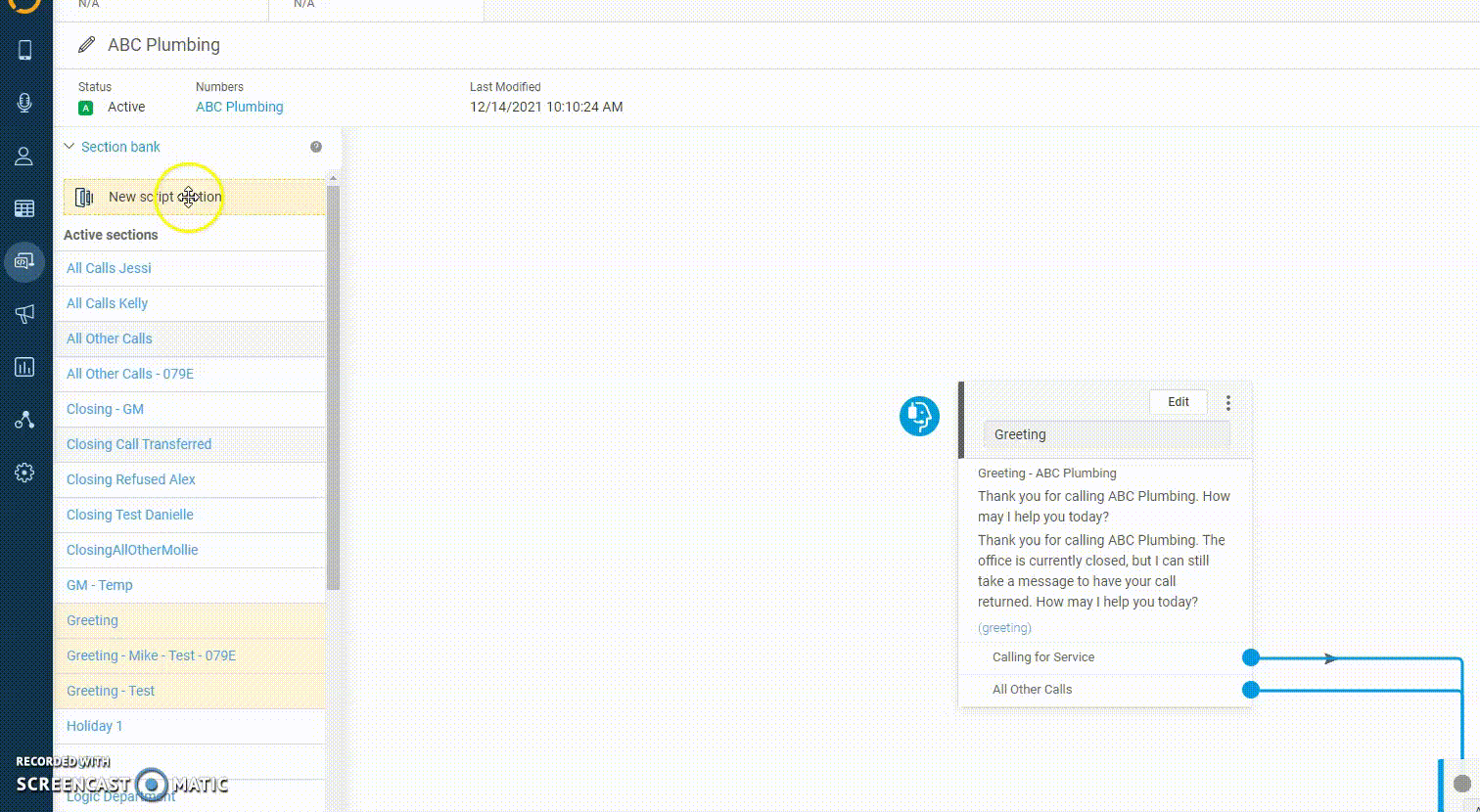
Task: Open the user contacts sidebar icon
Action: point(25,157)
